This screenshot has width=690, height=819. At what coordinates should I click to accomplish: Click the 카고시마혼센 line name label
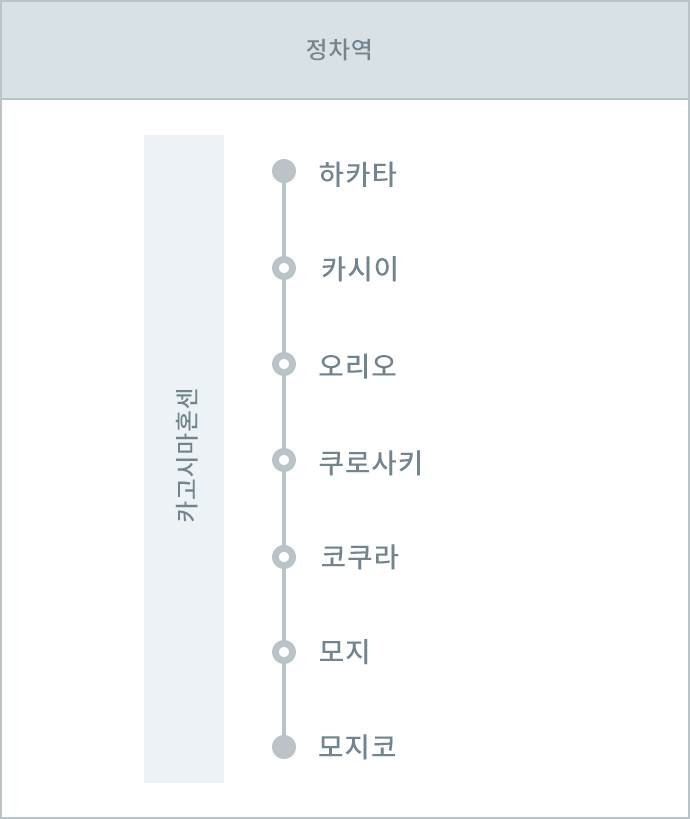pyautogui.click(x=185, y=455)
